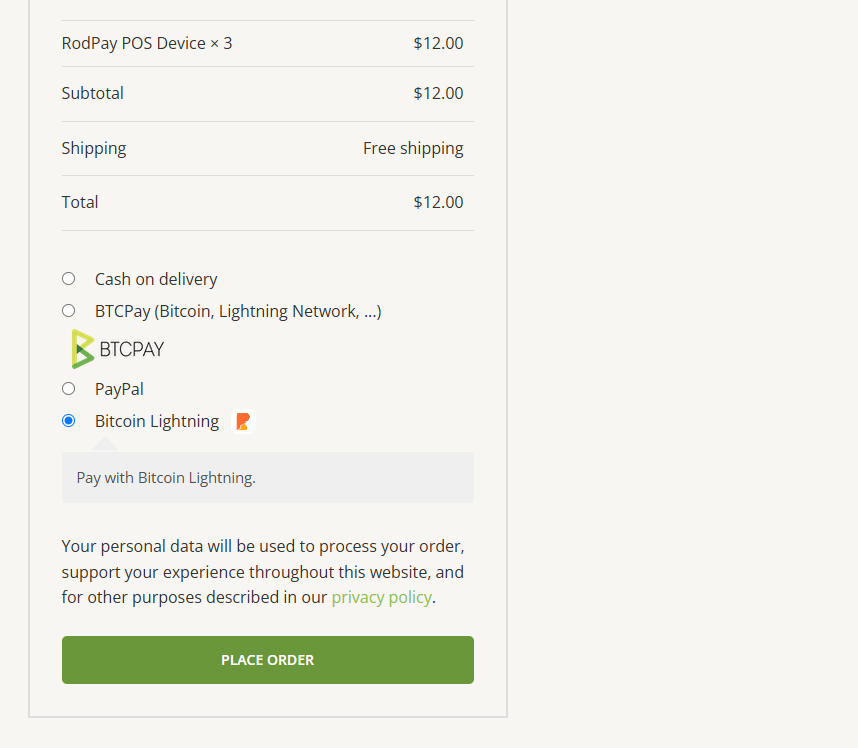Choose the BTCPay payment radio option

(68, 311)
